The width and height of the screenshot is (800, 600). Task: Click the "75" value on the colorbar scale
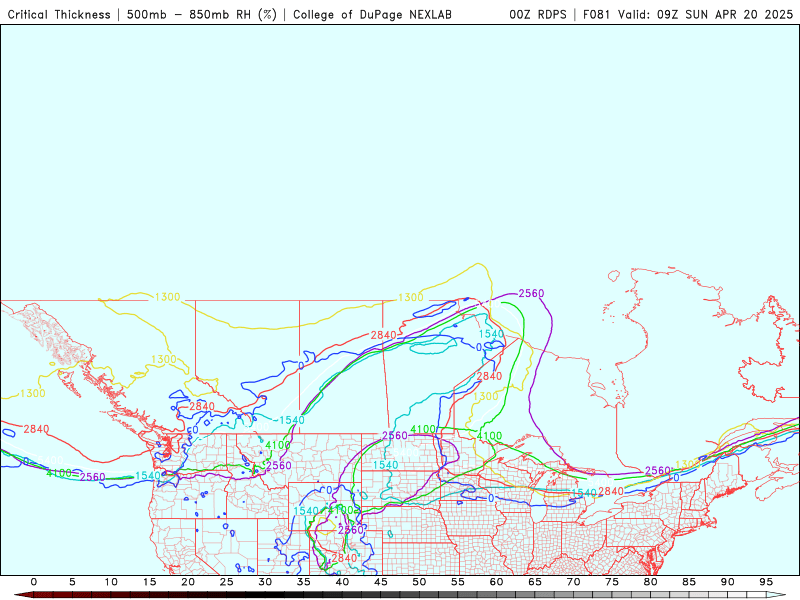(x=612, y=582)
